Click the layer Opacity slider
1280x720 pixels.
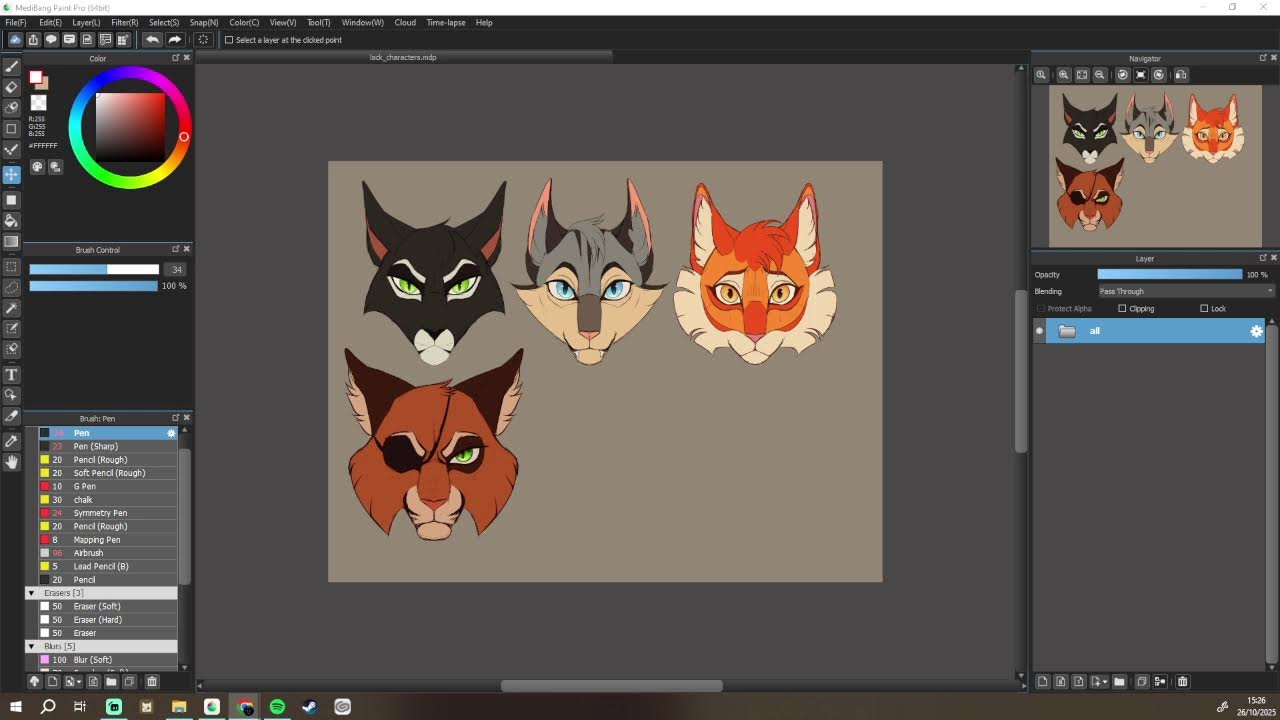(1169, 274)
